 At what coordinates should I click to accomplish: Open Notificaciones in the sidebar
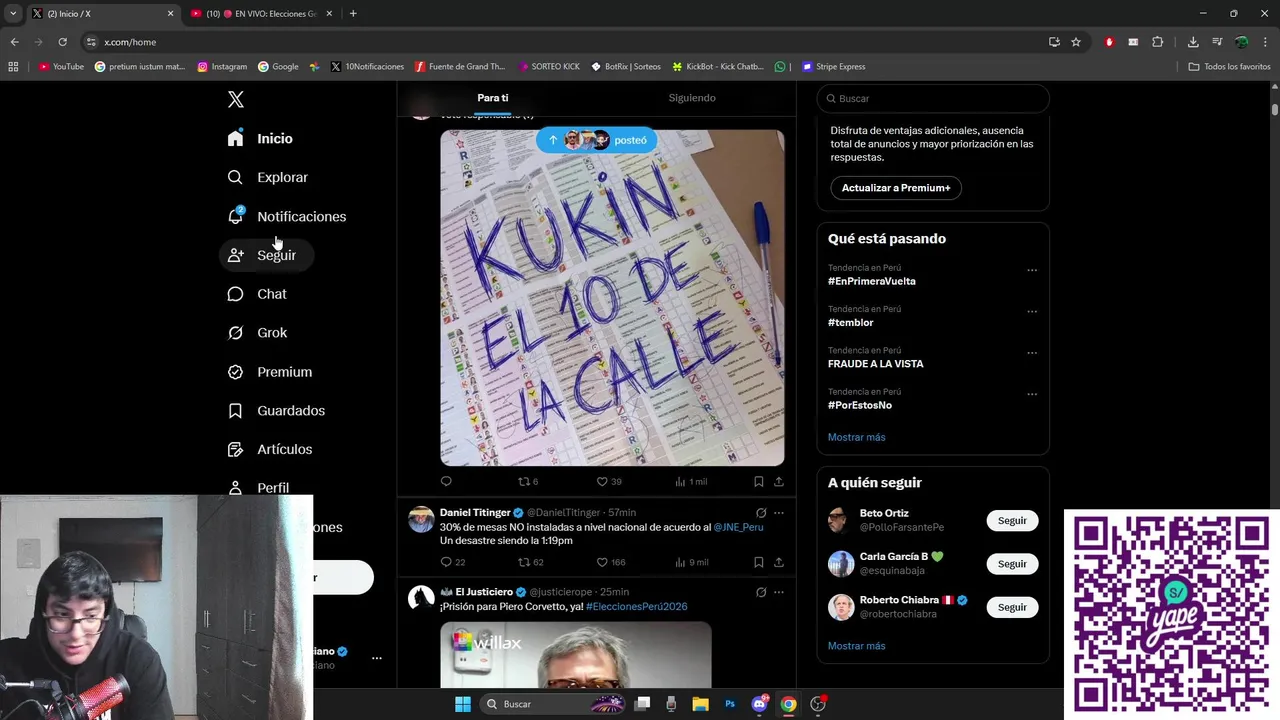(x=287, y=216)
